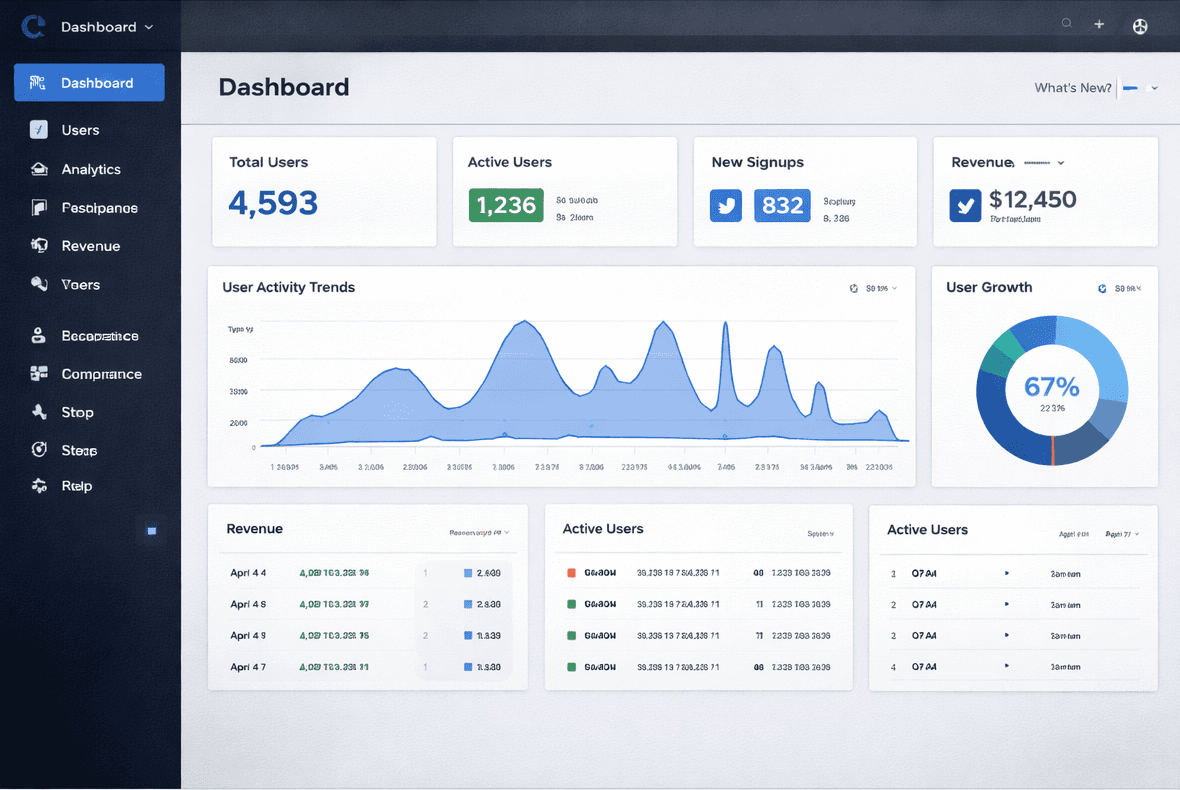The image size is (1180, 790).
Task: Switch to the Dashboard sidebar entry
Action: 88,83
